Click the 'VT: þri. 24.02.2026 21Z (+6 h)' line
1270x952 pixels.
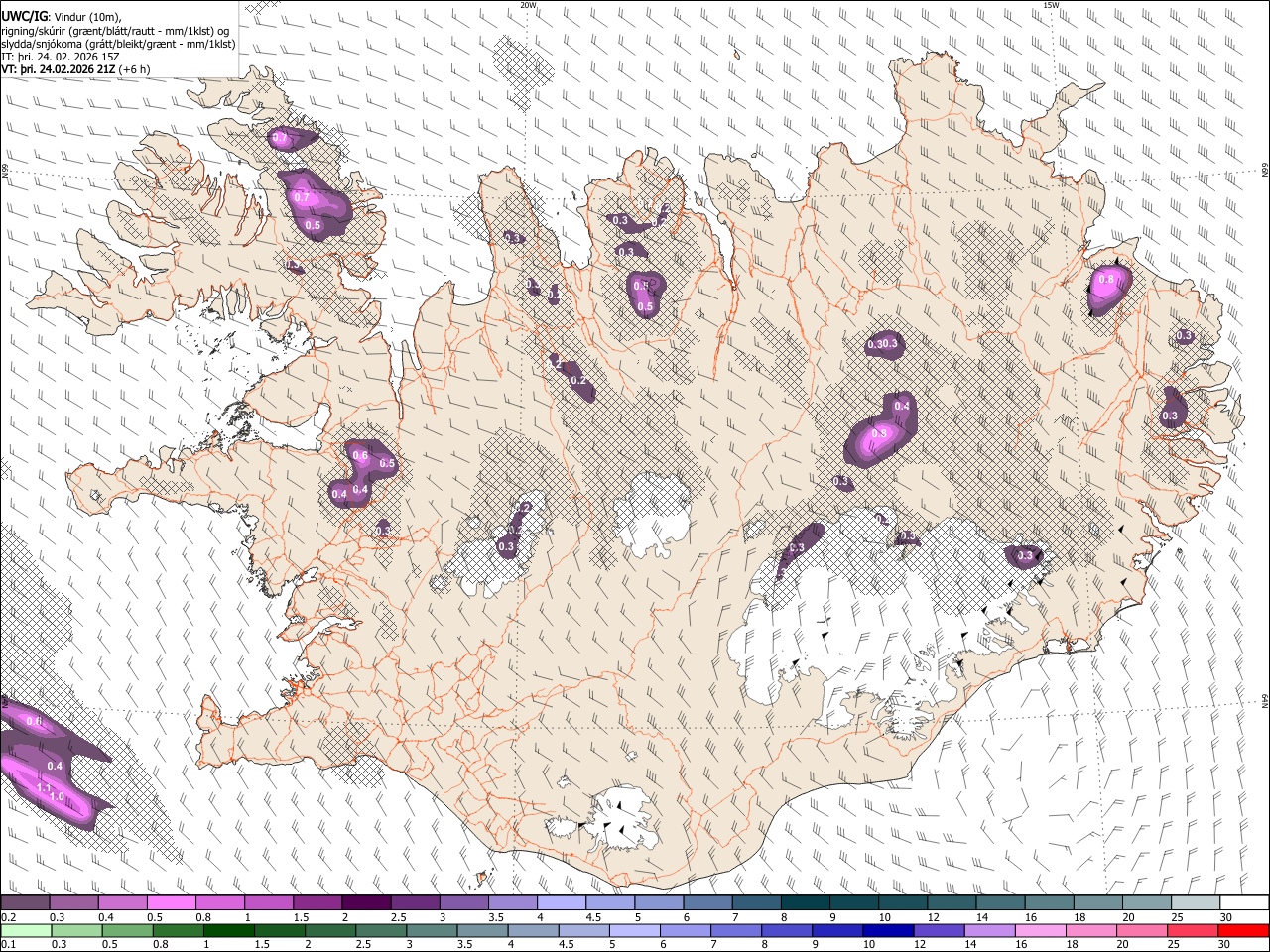tap(76, 69)
